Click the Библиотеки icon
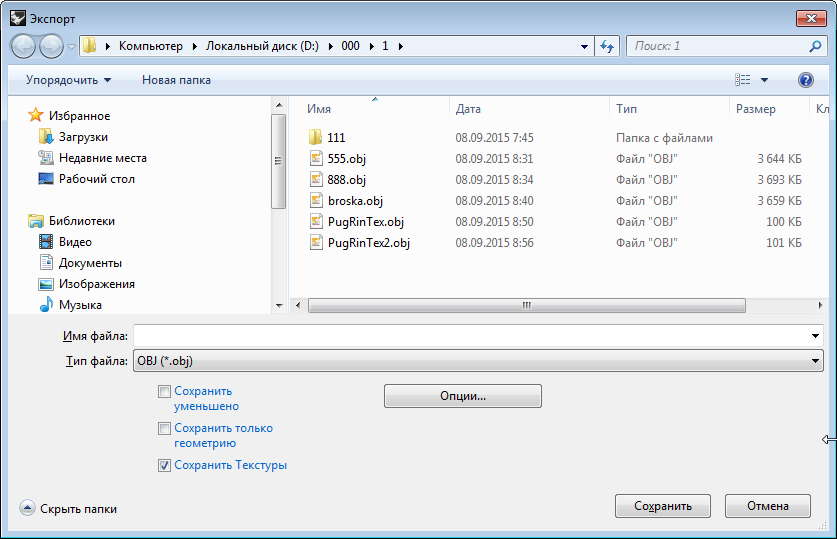The width and height of the screenshot is (837, 539). click(36, 220)
